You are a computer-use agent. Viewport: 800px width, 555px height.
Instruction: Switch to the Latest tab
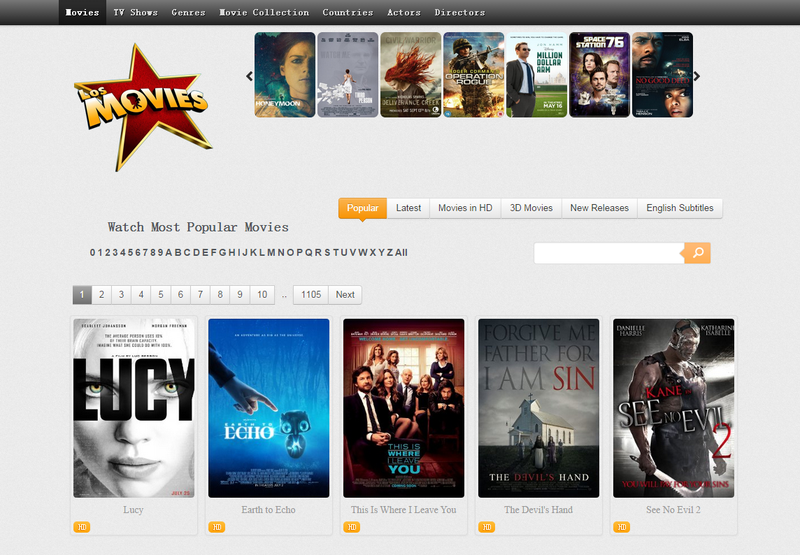click(x=408, y=208)
